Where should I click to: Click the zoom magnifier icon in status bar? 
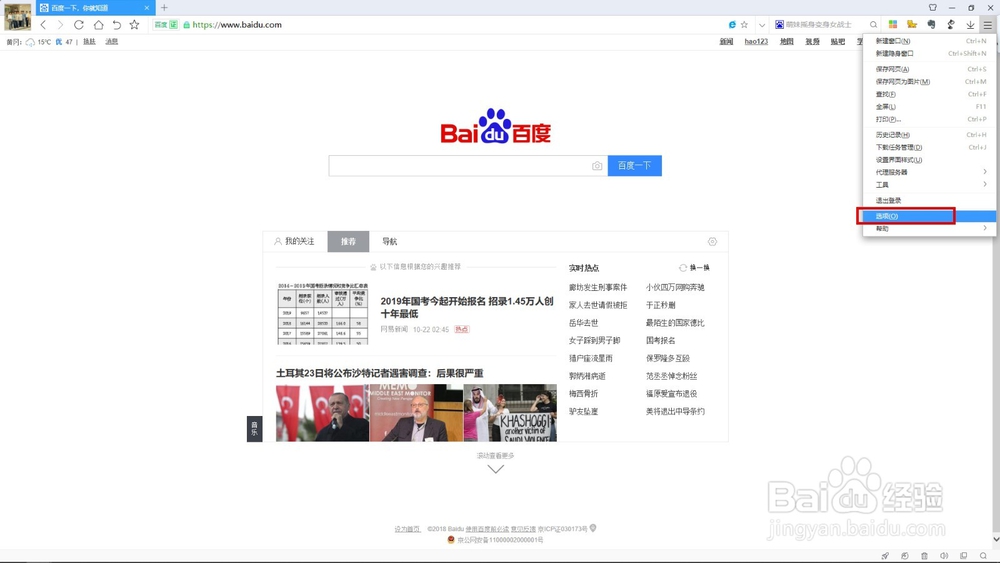983,556
